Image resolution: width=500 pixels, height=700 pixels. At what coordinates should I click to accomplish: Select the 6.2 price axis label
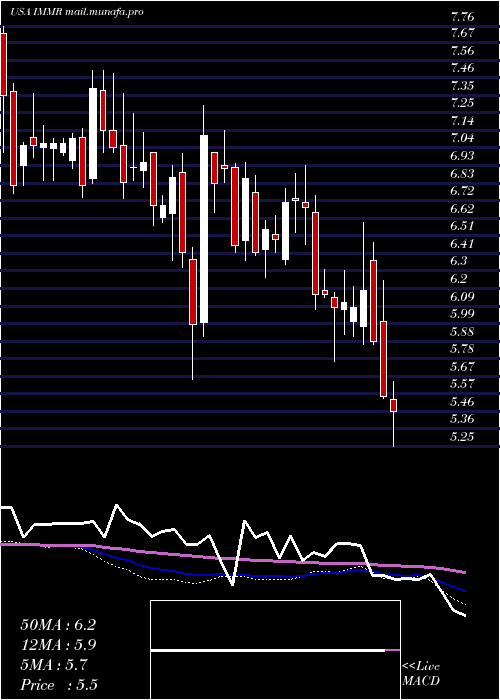click(459, 279)
